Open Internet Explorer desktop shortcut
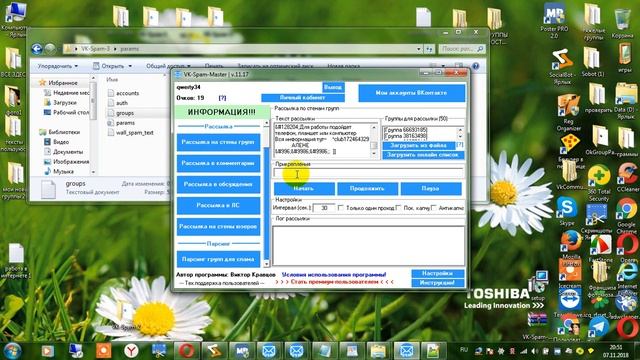 627,273
